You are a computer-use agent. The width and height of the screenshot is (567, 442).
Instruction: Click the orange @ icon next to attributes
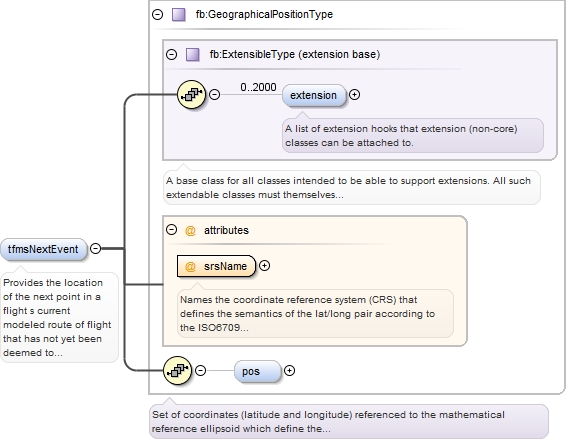tap(190, 230)
